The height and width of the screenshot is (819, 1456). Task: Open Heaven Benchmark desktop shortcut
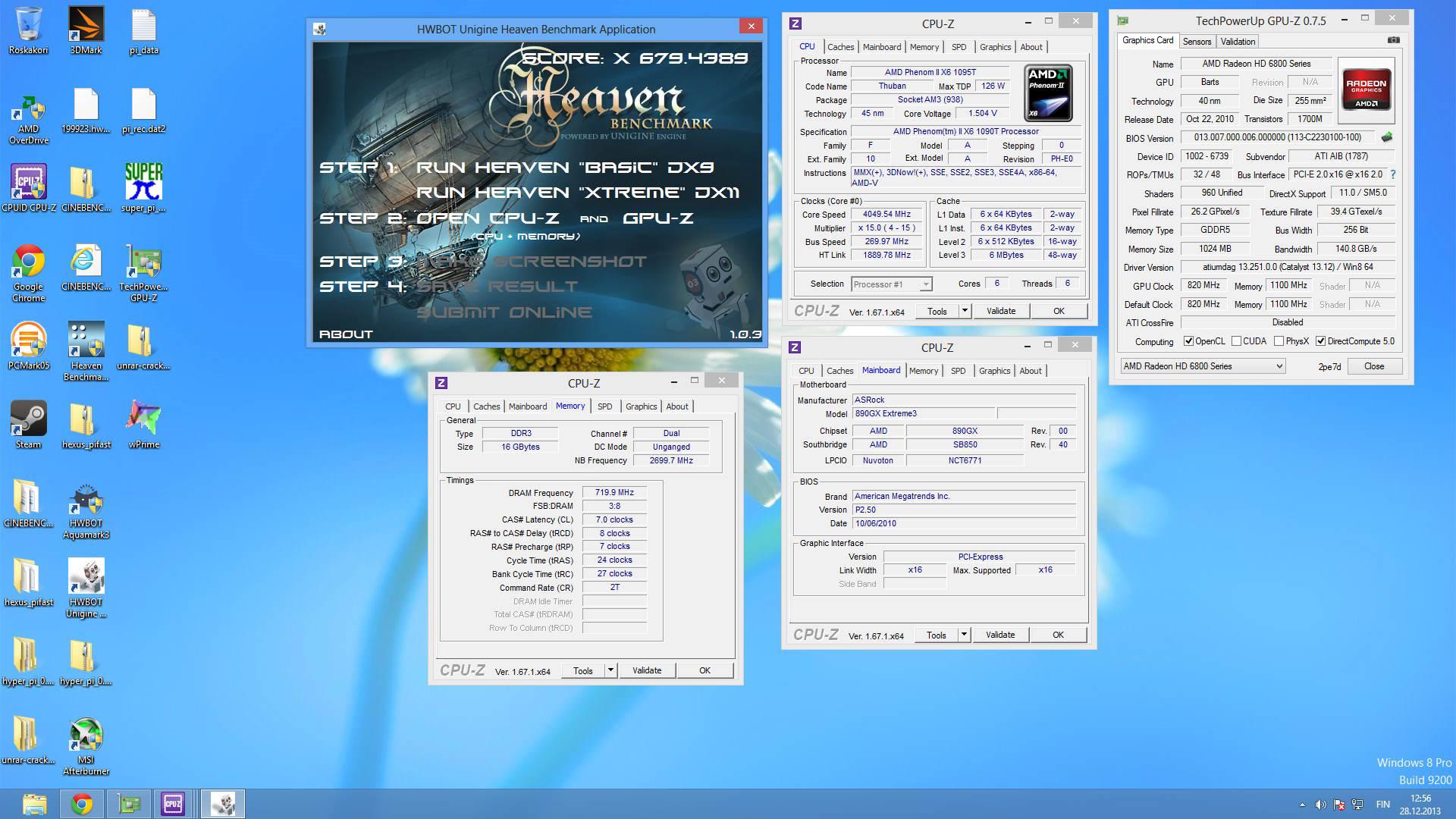[x=86, y=352]
